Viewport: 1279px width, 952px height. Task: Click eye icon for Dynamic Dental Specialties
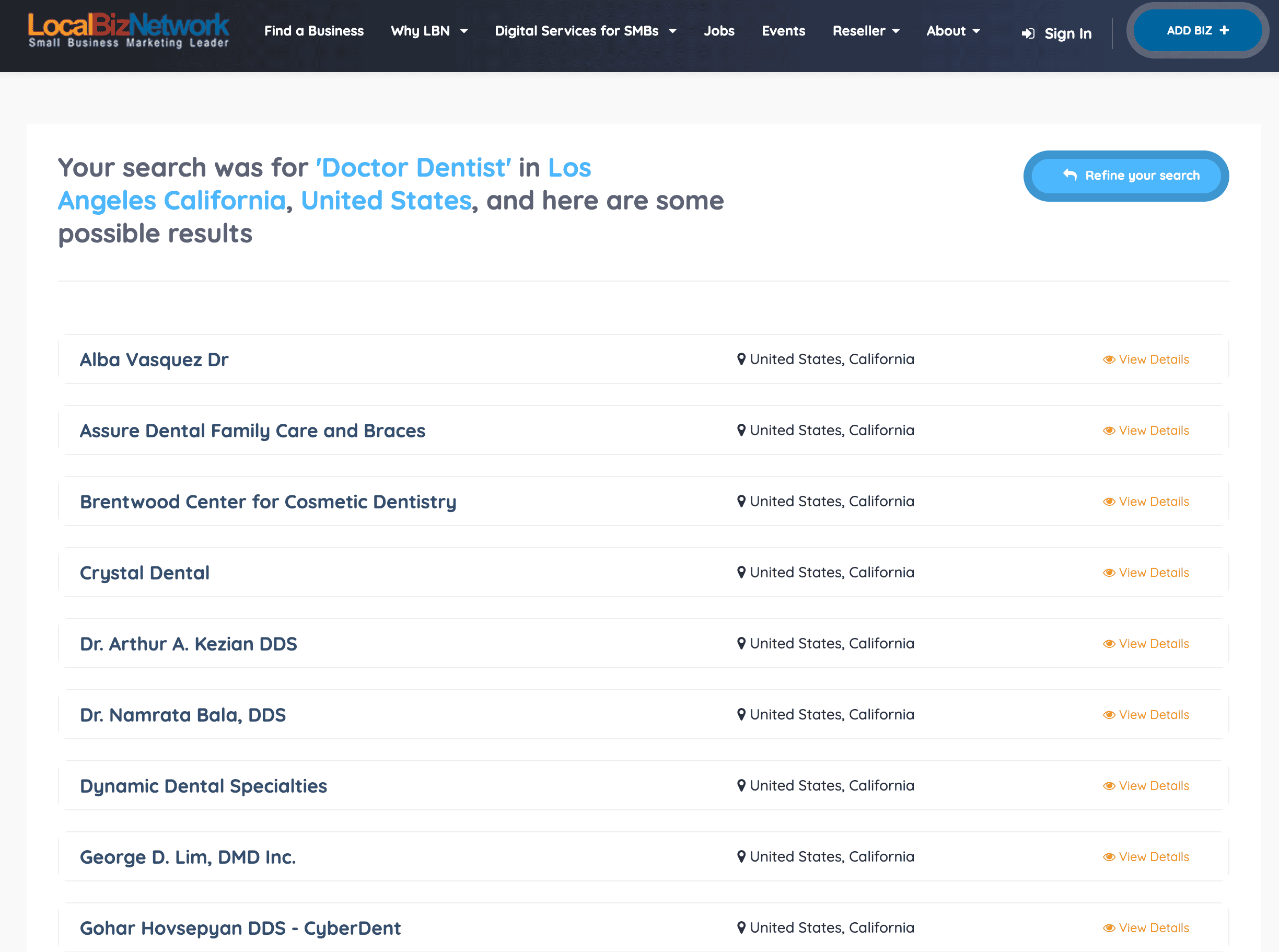pos(1109,786)
